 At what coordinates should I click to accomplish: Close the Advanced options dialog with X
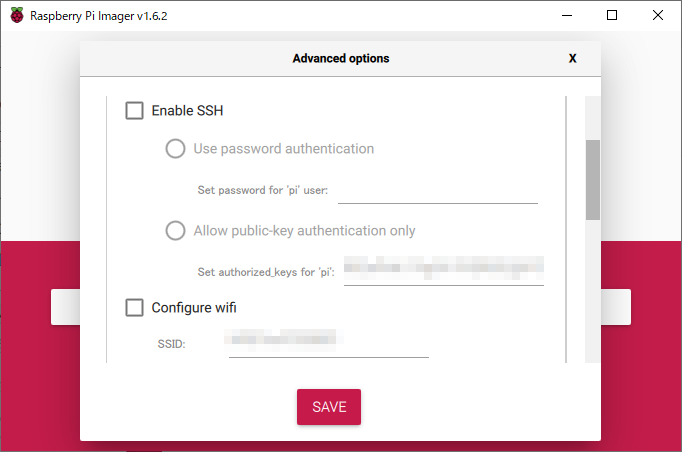tap(572, 58)
